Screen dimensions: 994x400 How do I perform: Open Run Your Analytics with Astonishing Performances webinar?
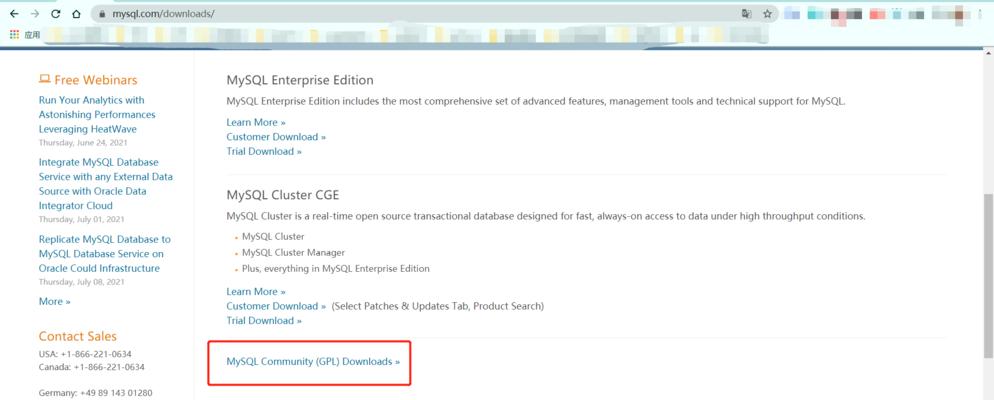point(97,115)
